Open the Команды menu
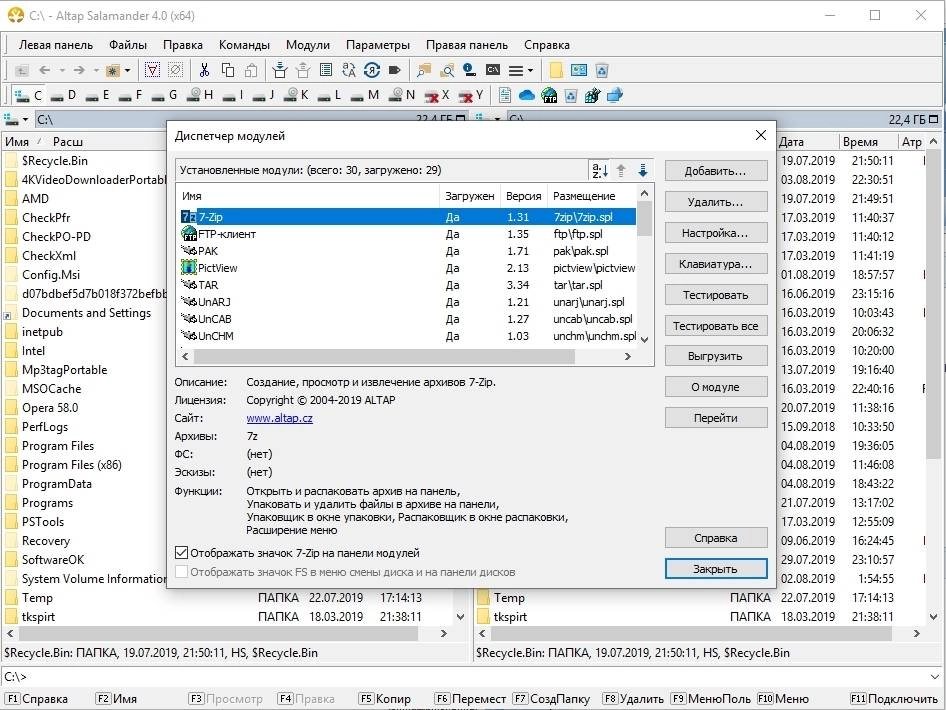 [244, 45]
